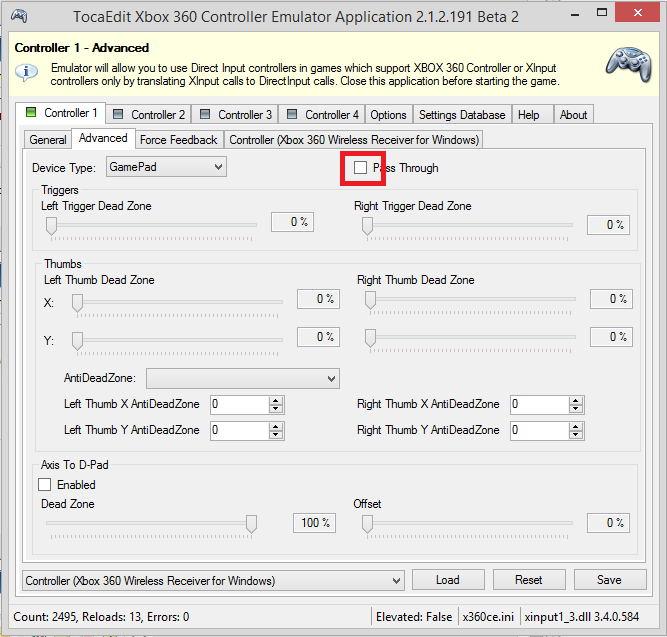
Task: Click the Left Thumb Dead Zone Y slider
Action: [x=77, y=340]
